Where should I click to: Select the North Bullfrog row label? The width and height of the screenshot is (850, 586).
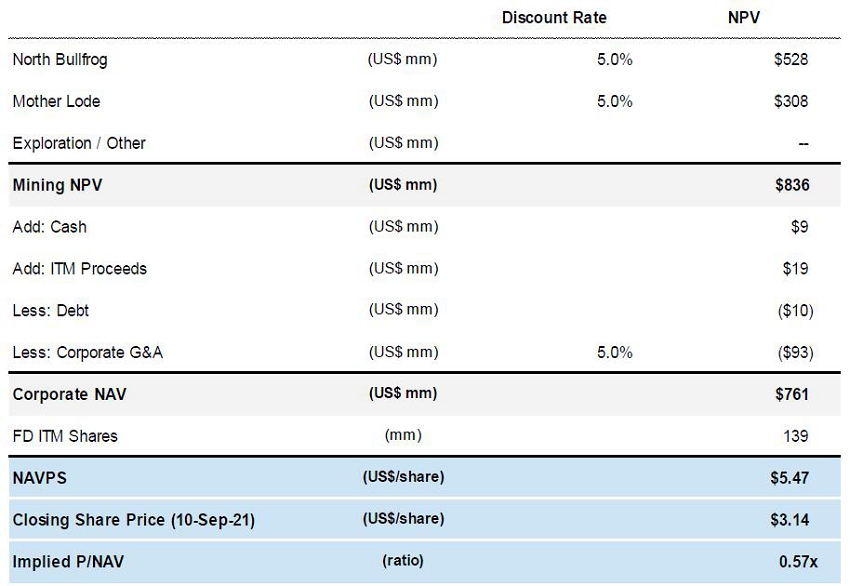tap(60, 59)
